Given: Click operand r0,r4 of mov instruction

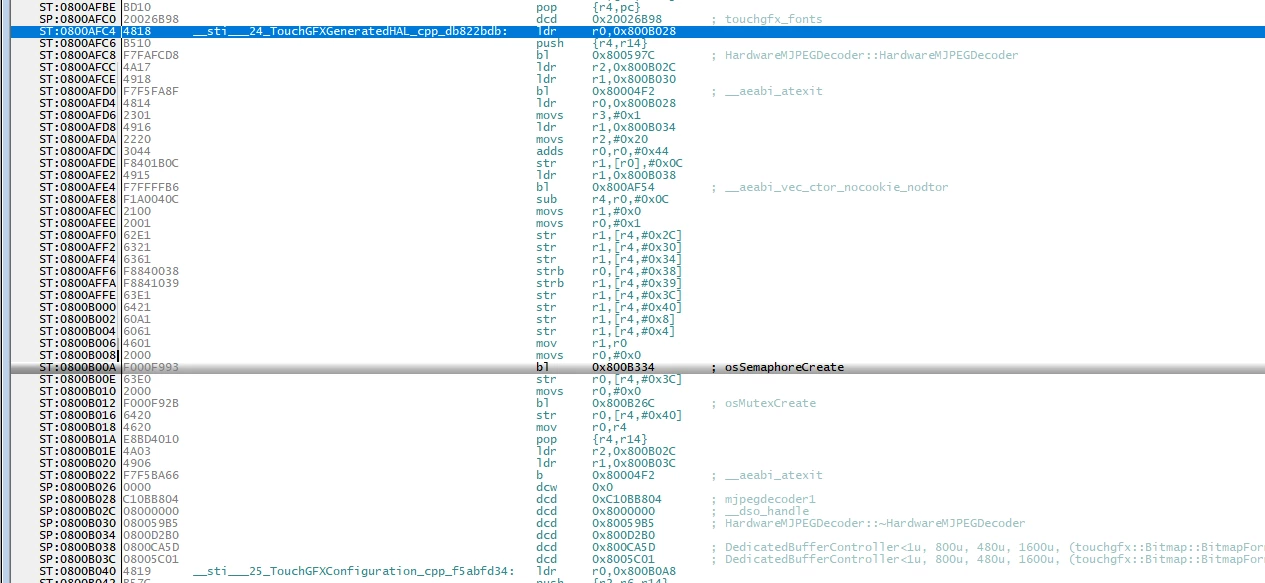Looking at the screenshot, I should pos(610,427).
